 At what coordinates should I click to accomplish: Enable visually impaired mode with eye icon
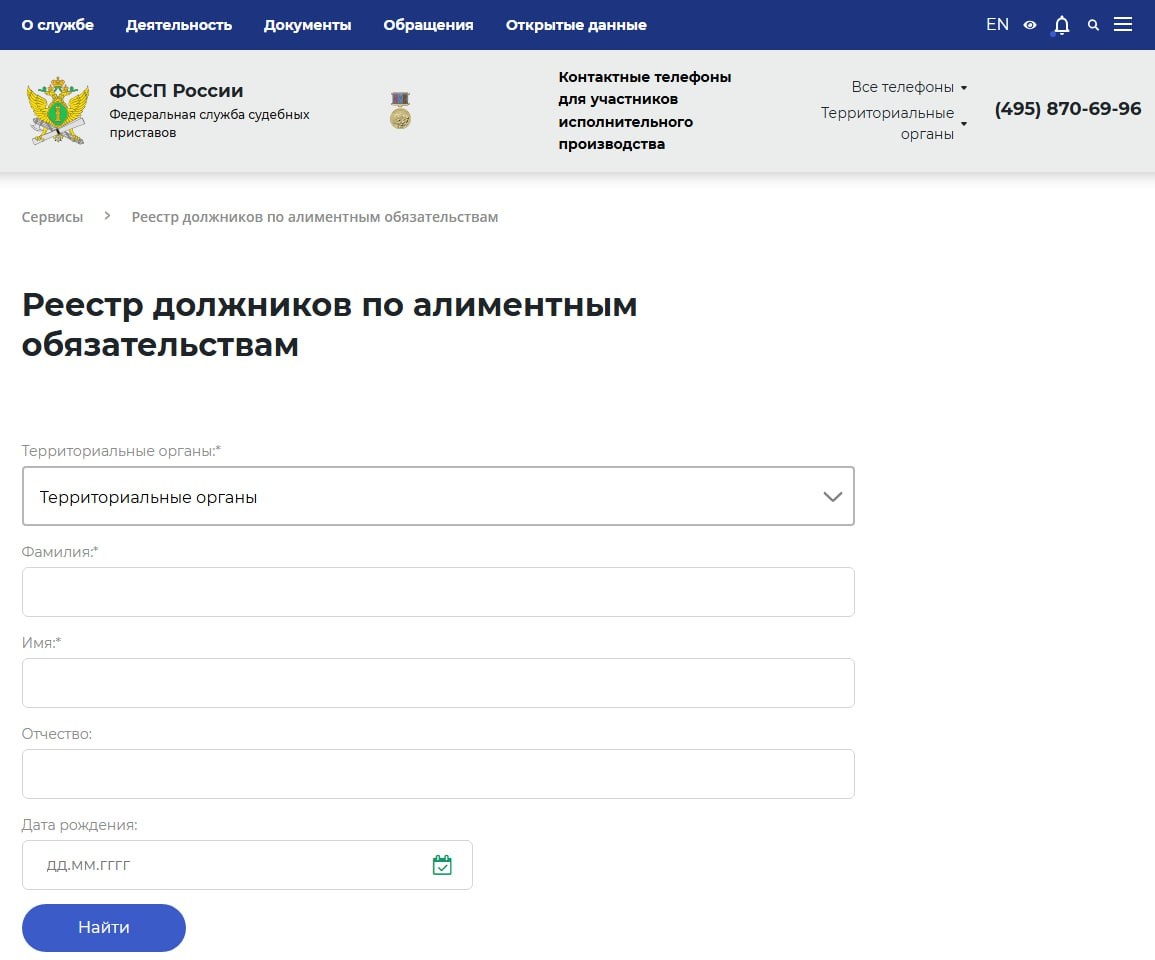tap(1030, 24)
